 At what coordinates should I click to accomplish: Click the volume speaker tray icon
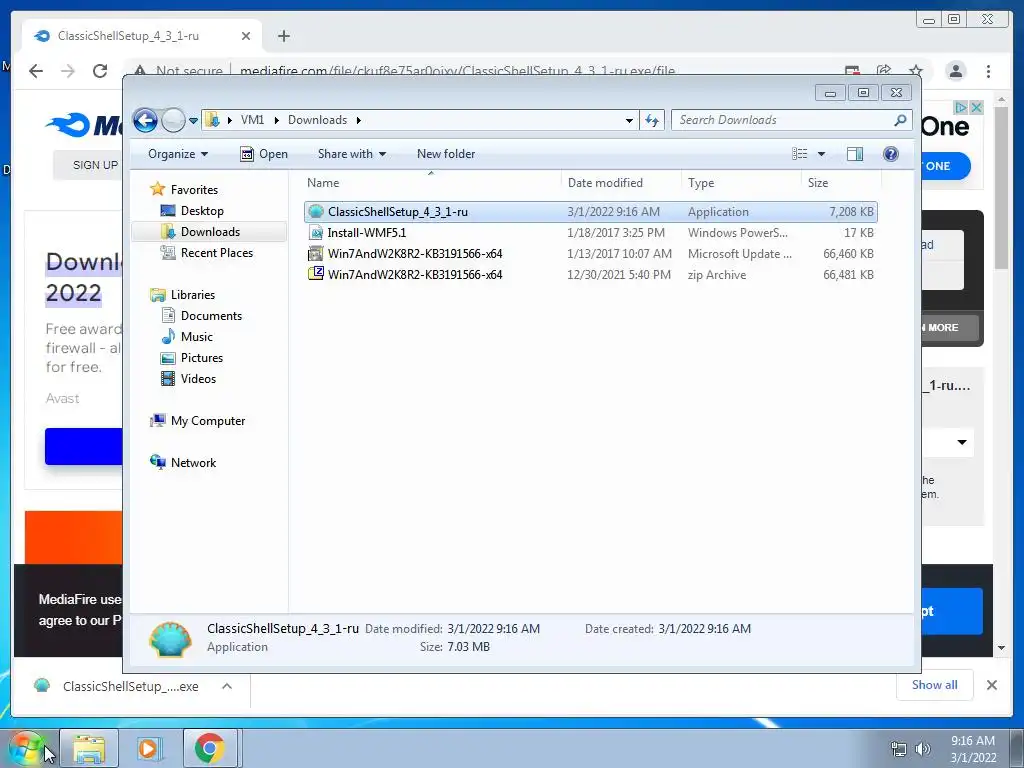click(x=923, y=749)
